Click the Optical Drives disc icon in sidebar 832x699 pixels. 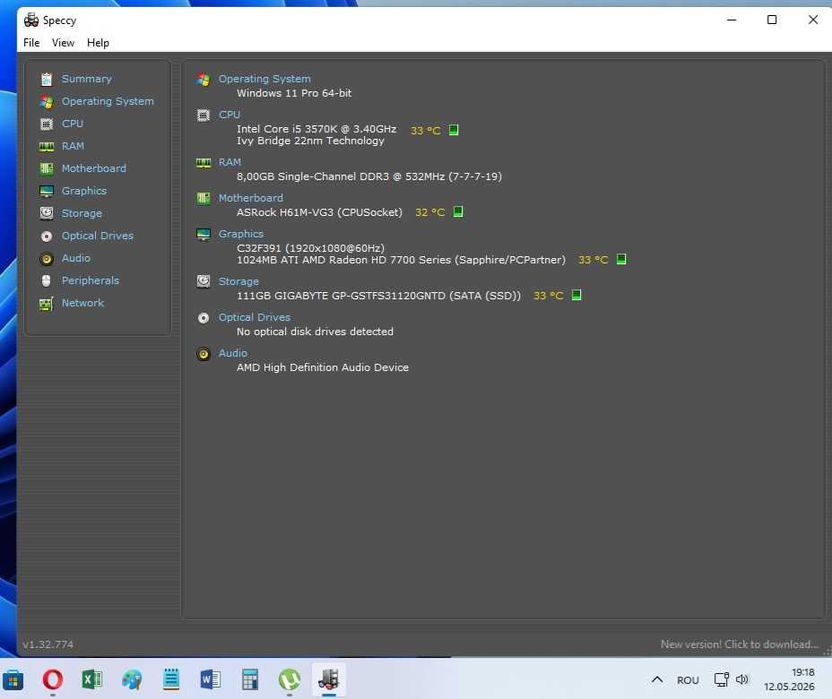pyautogui.click(x=46, y=236)
